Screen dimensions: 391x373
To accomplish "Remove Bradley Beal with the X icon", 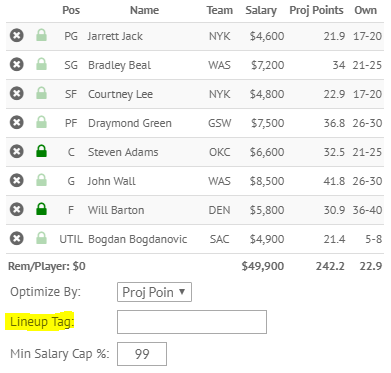I will pyautogui.click(x=17, y=64).
